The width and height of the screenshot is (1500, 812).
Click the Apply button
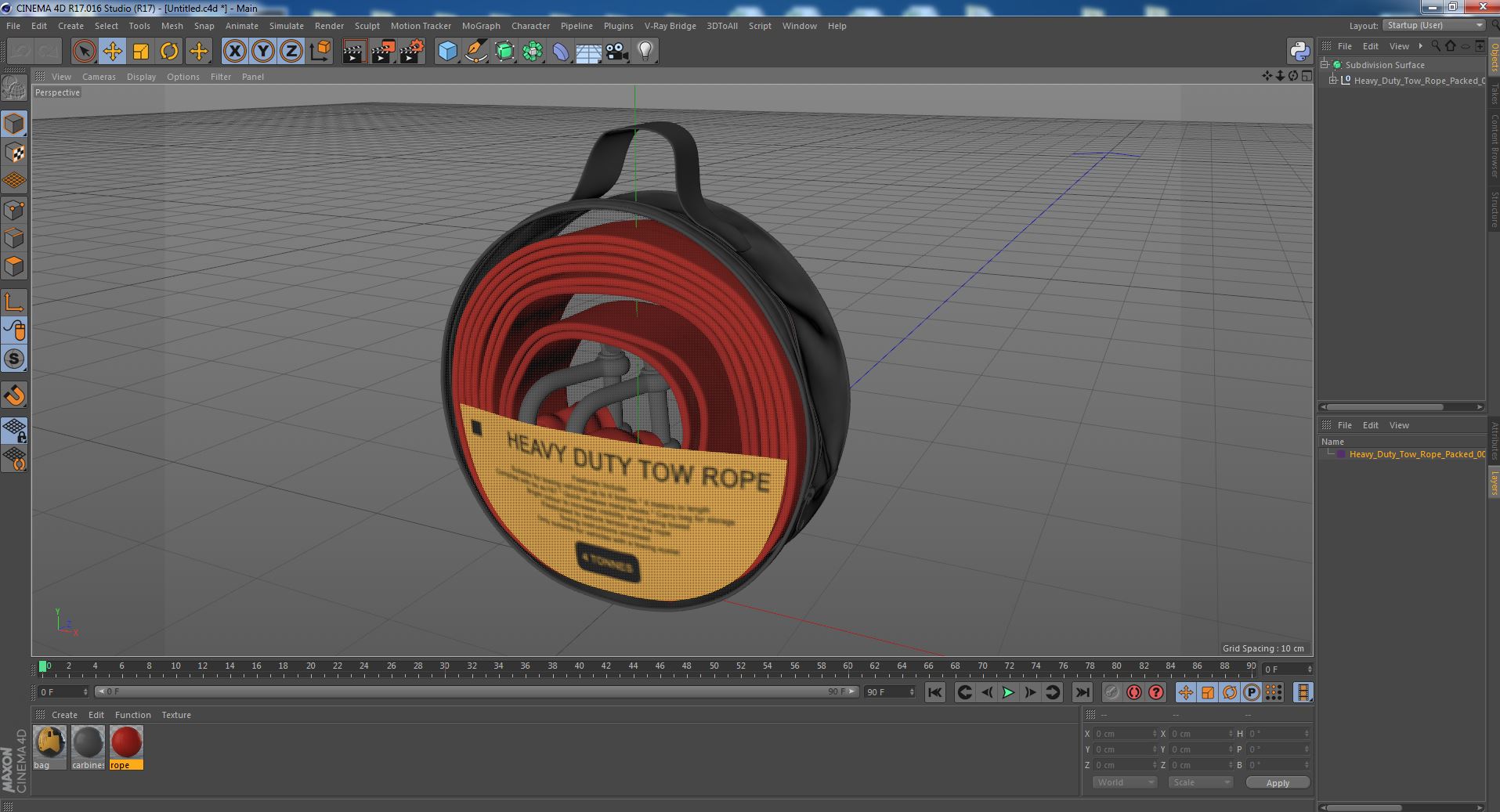(1278, 783)
